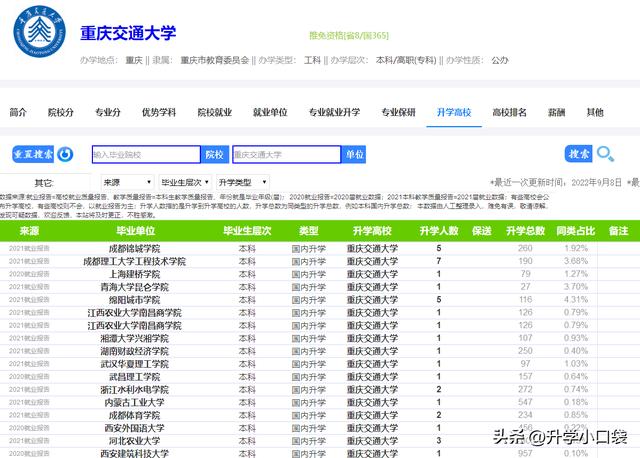The image size is (640, 458).
Task: Open the 升学类型 dropdown
Action: click(243, 182)
